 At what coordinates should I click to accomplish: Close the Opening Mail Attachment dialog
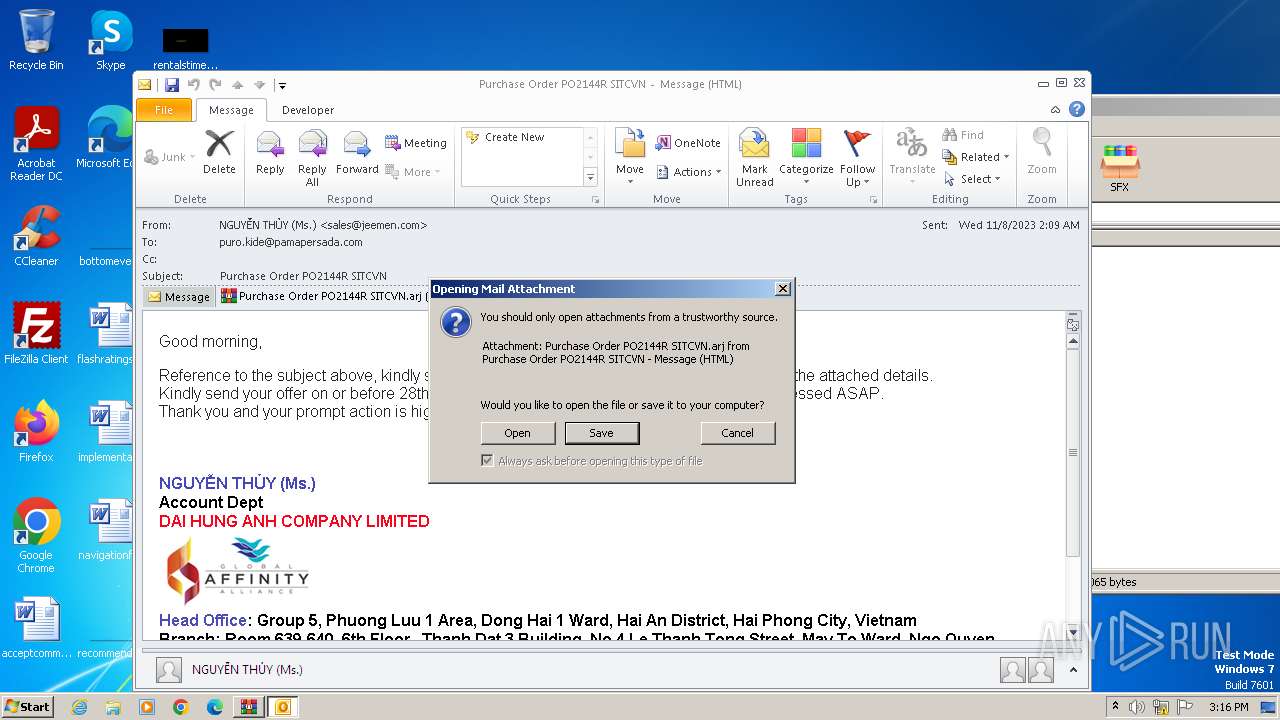(783, 289)
